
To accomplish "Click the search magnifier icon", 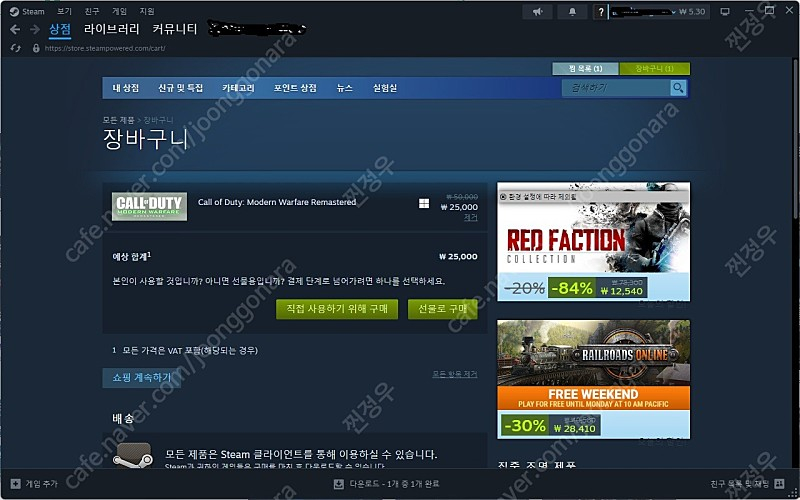I will click(678, 88).
